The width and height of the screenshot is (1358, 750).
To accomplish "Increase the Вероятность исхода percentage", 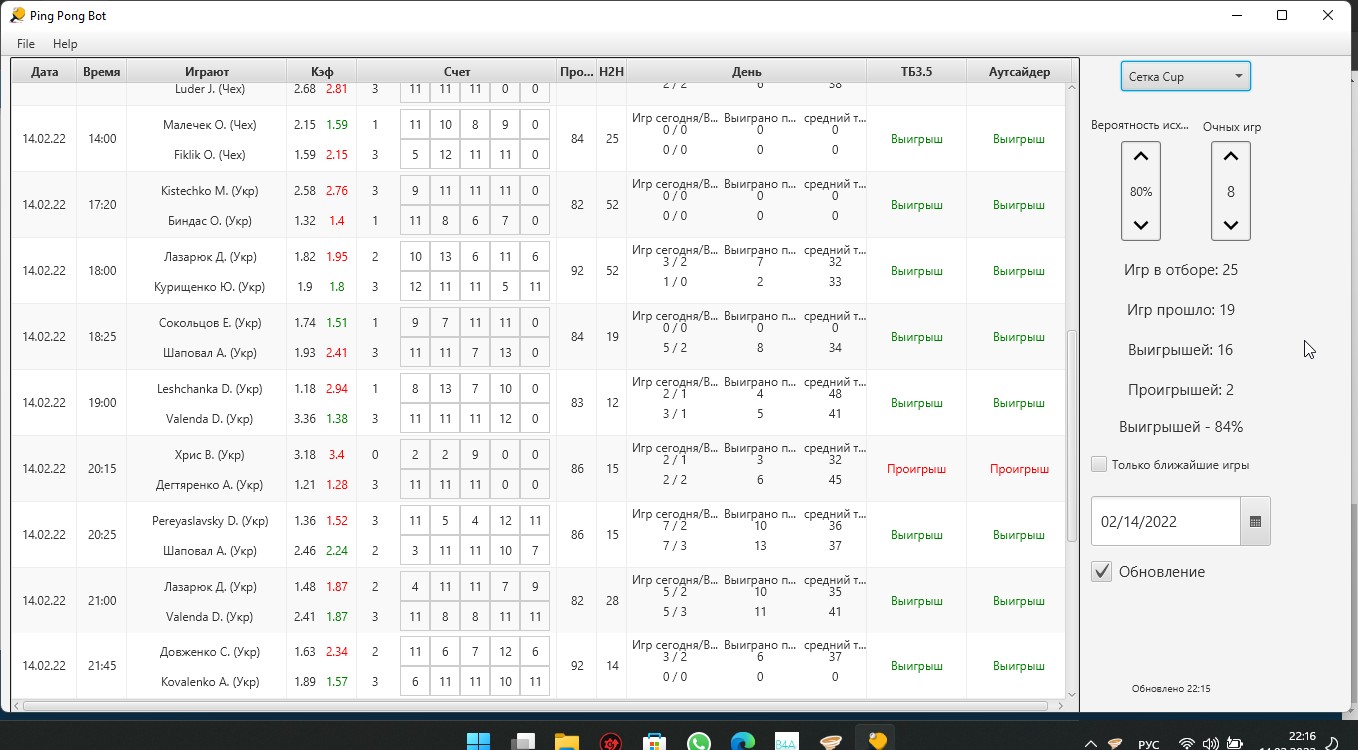I will point(1140,157).
